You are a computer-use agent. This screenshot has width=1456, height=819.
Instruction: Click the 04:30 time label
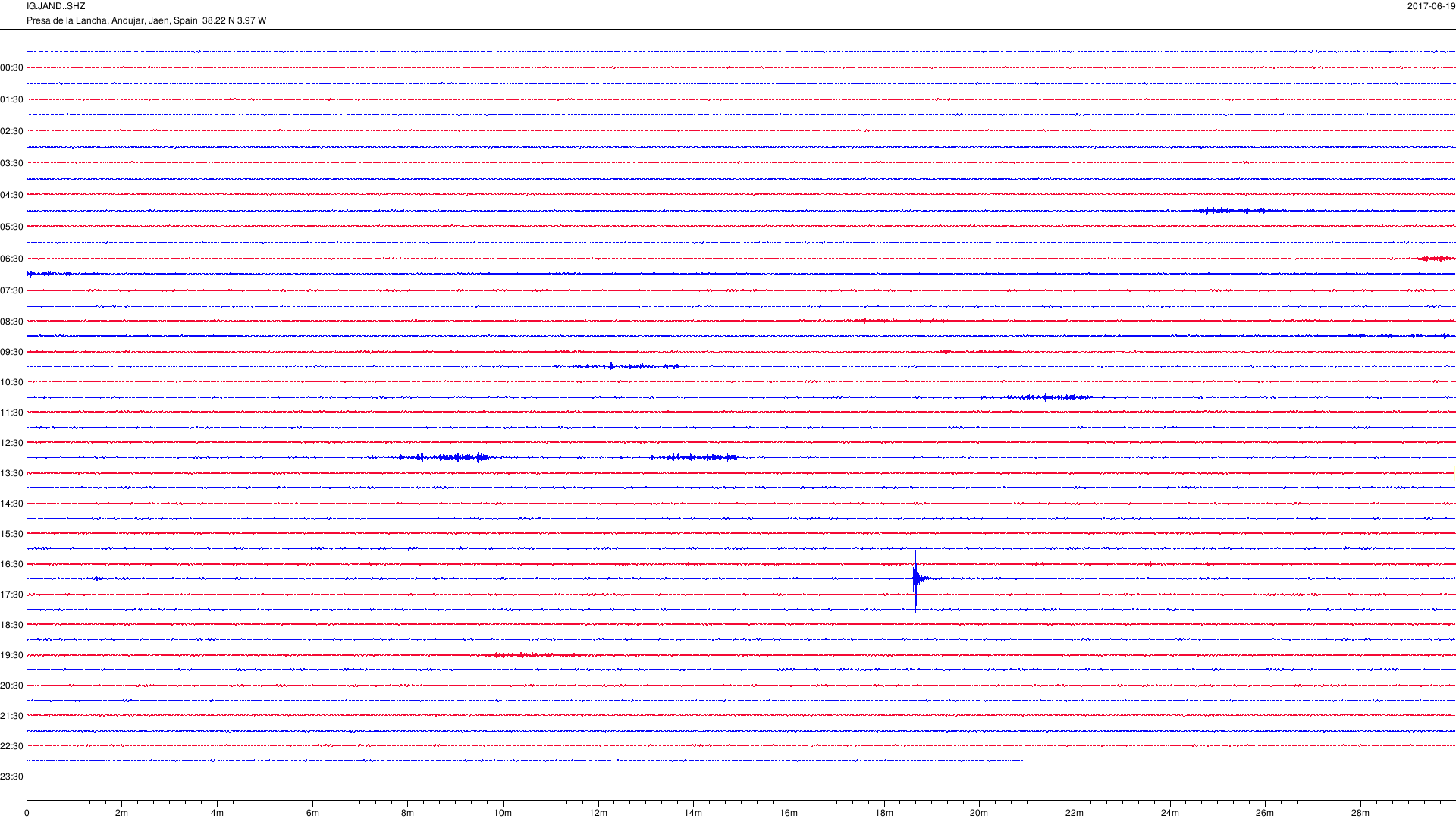pyautogui.click(x=12, y=196)
